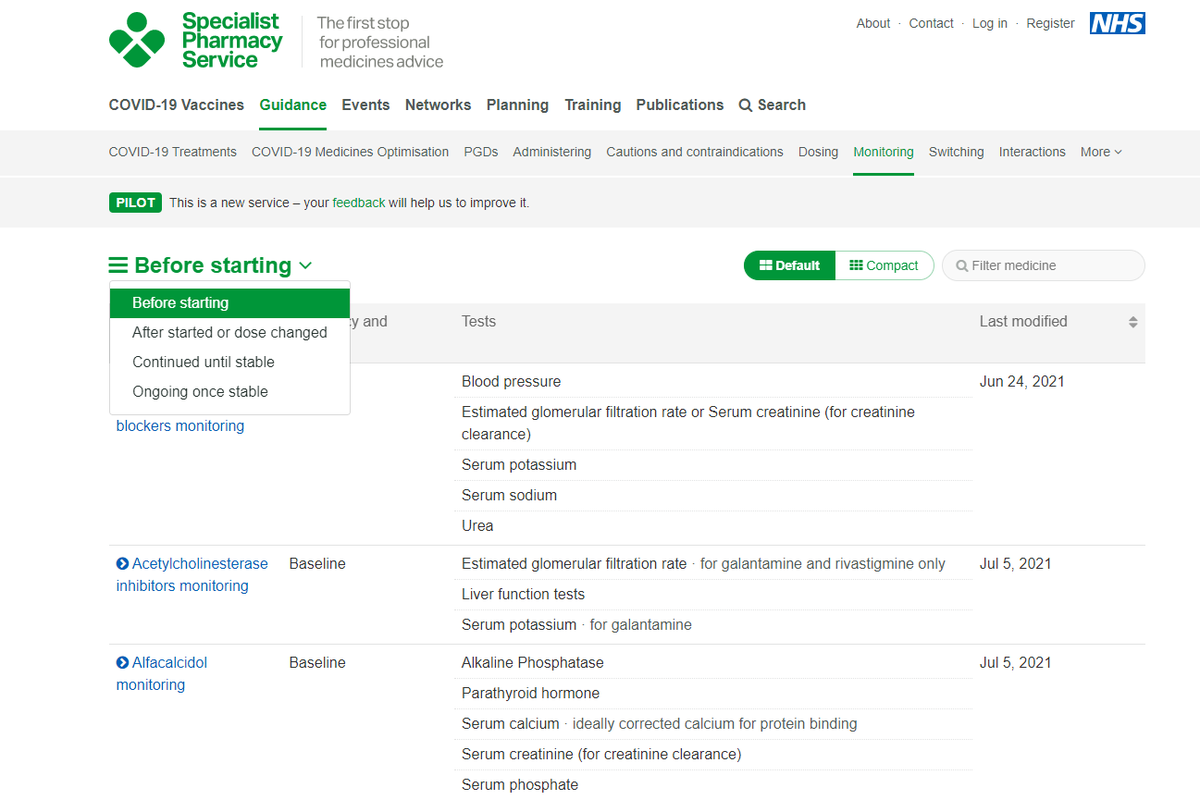Click the Specialist Pharmacy Service logo
The width and height of the screenshot is (1200, 800).
pyautogui.click(x=196, y=41)
